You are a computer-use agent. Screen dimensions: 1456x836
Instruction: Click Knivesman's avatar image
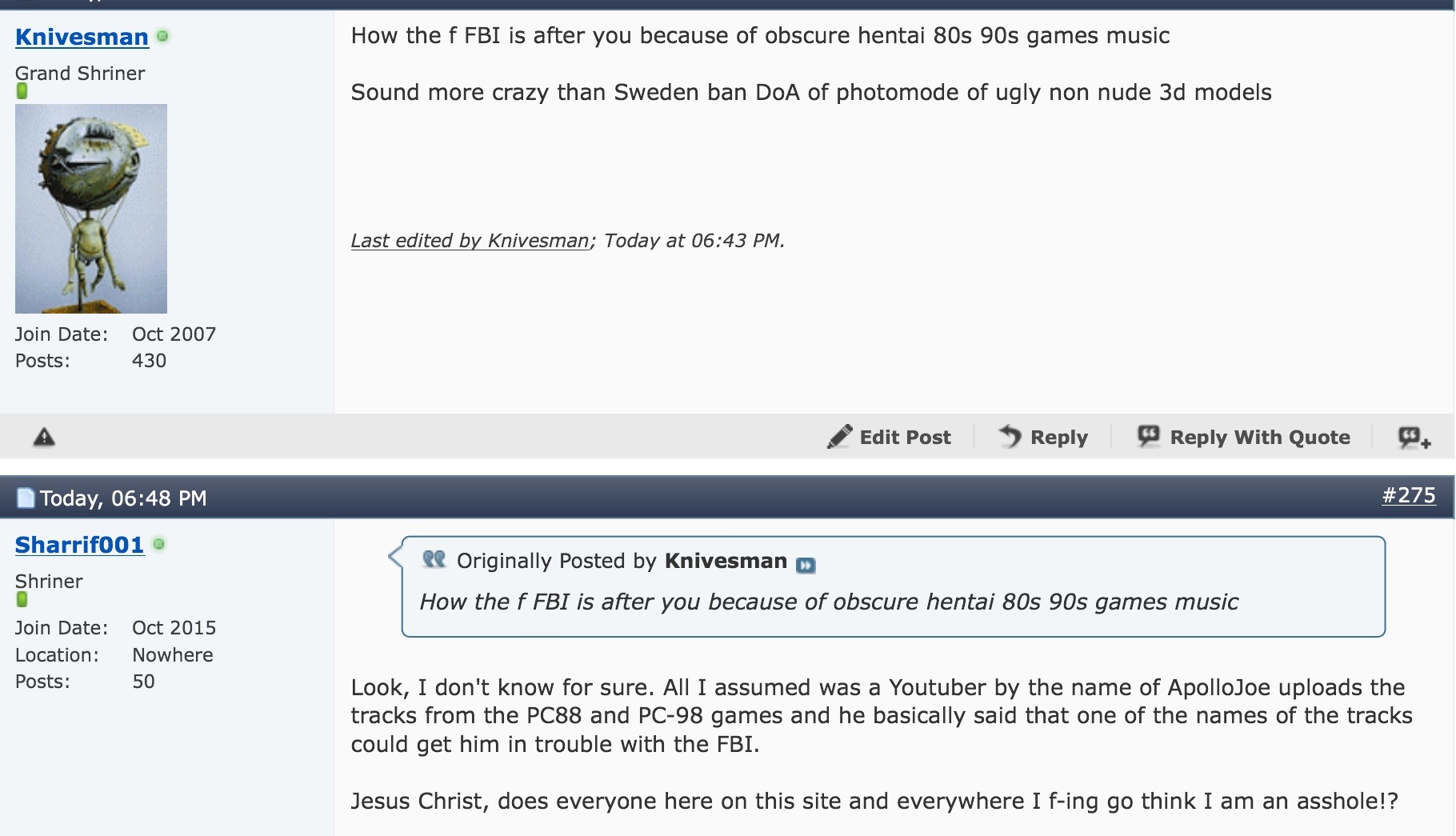pyautogui.click(x=91, y=208)
